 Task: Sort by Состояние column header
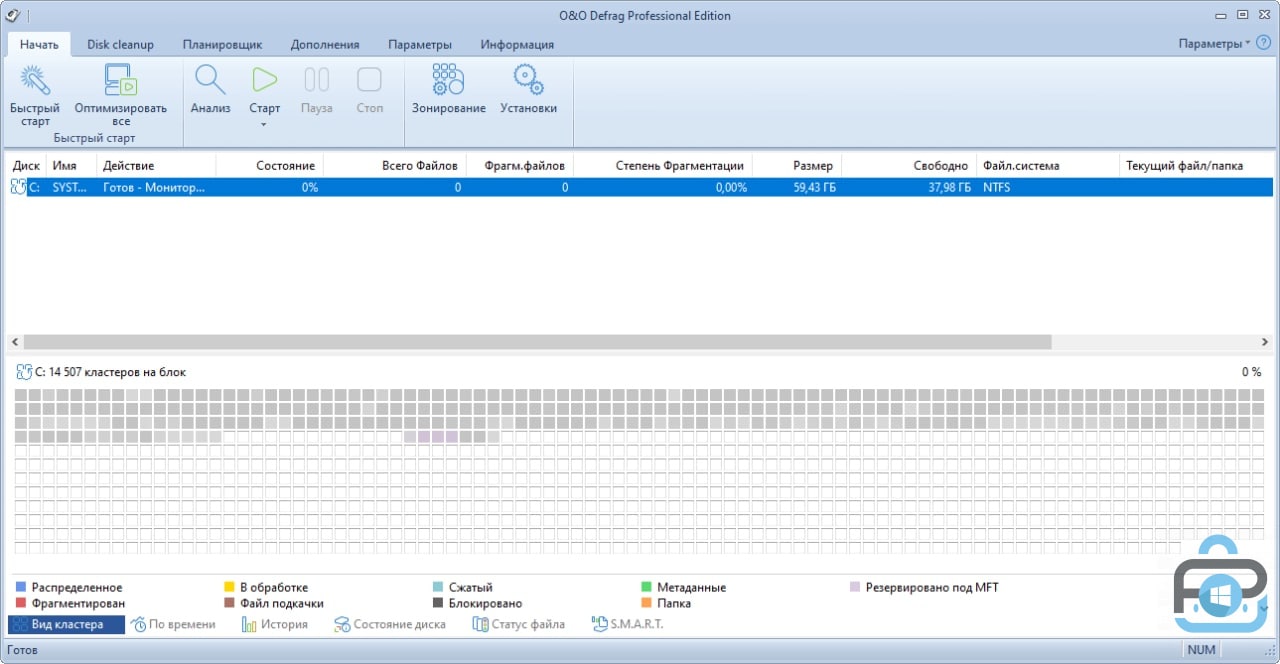point(270,165)
